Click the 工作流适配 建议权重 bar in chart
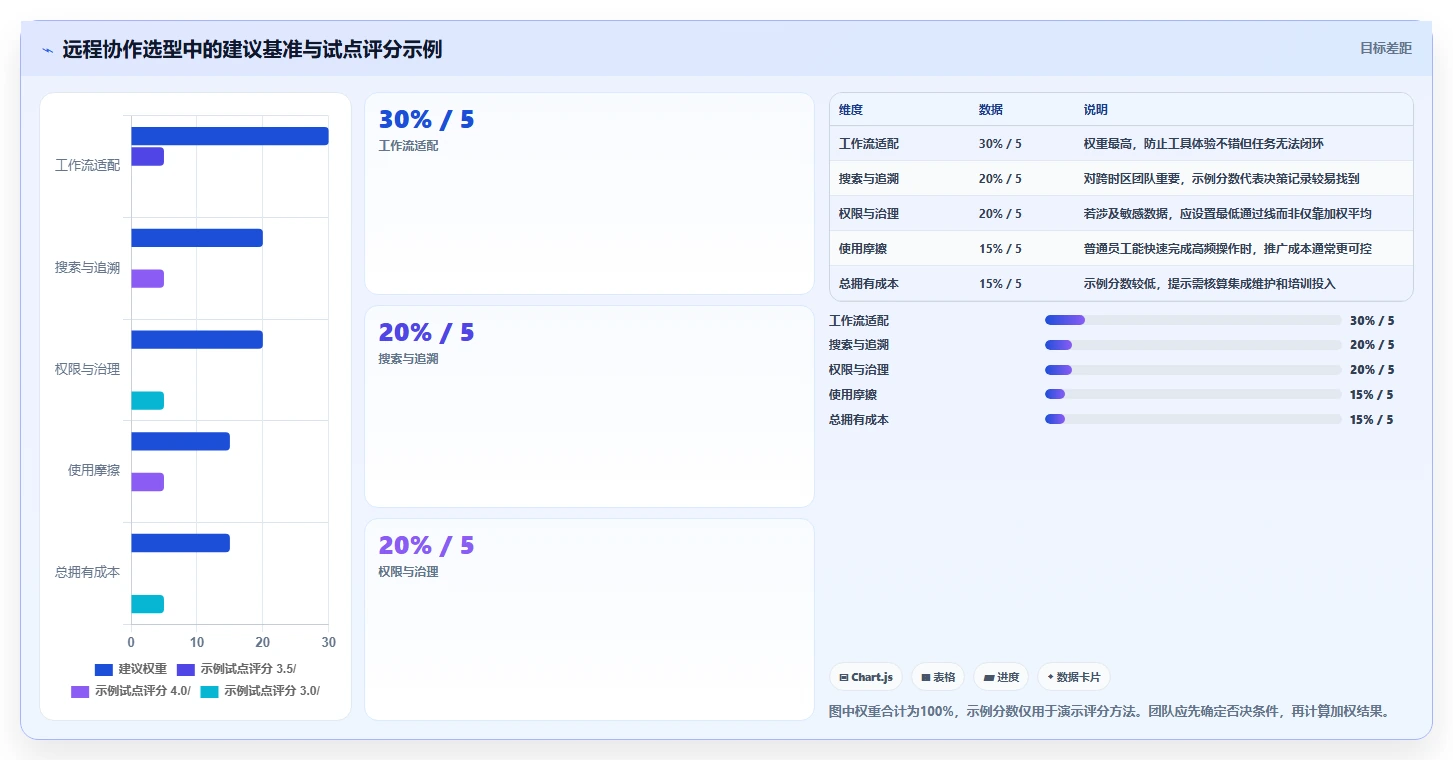Viewport: 1453px width, 760px height. click(230, 136)
